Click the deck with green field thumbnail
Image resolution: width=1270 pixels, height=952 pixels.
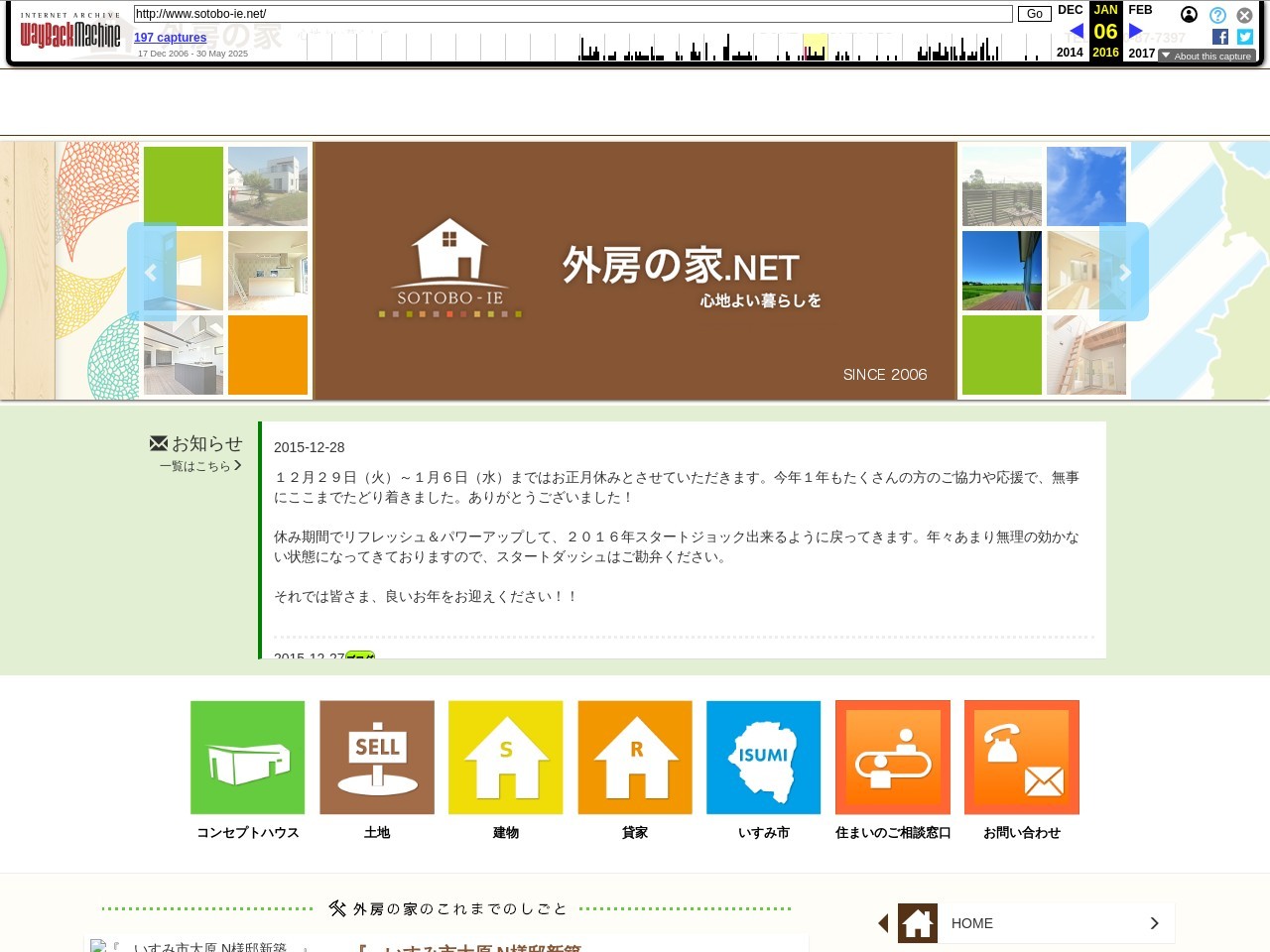tap(1002, 271)
